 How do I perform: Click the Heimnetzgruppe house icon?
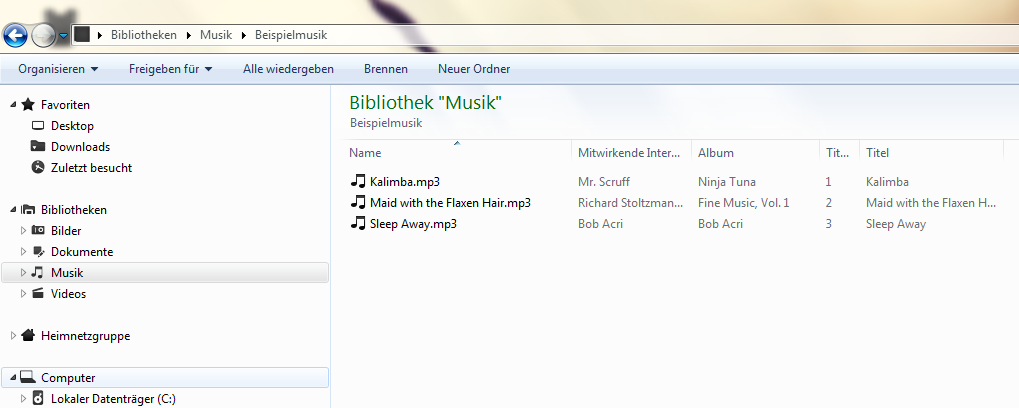(28, 335)
